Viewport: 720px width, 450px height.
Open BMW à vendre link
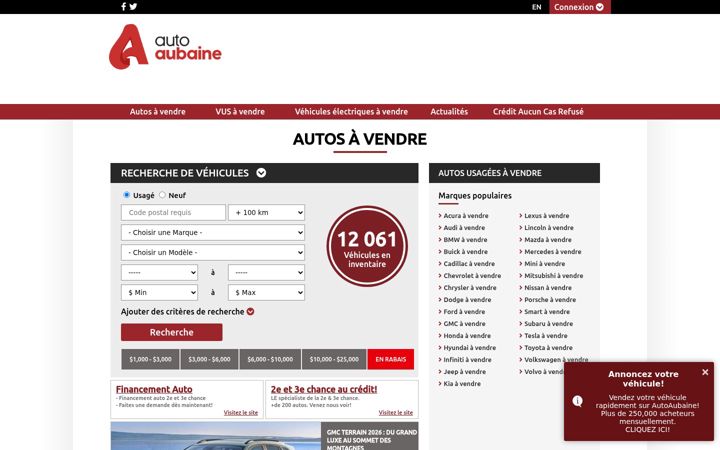point(465,239)
